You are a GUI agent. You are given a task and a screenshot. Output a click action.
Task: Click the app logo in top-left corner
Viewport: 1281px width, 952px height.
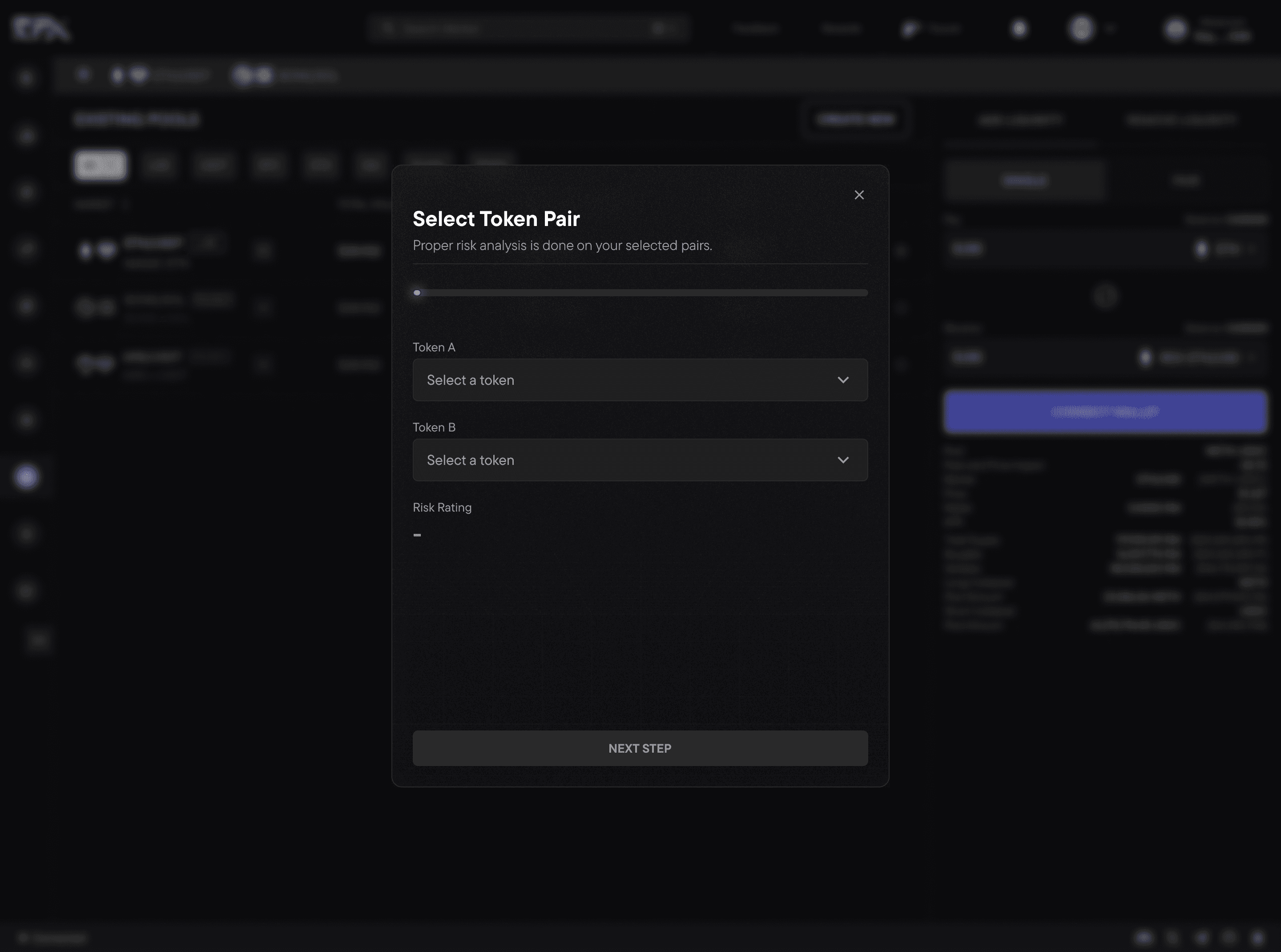[40, 28]
